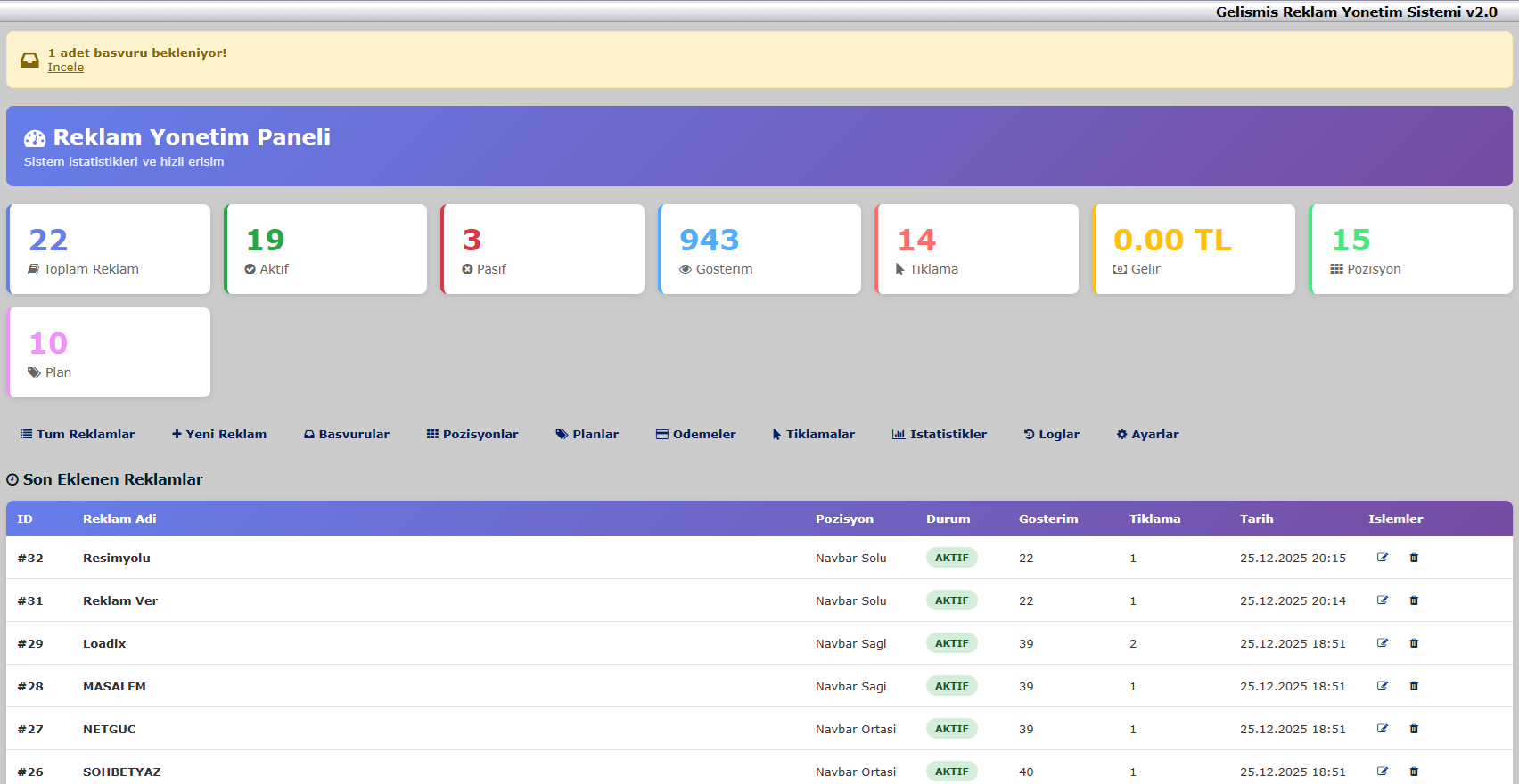Viewport: 1519px width, 784px height.
Task: Click the edit icon for Resimyolu ad
Action: pos(1383,558)
